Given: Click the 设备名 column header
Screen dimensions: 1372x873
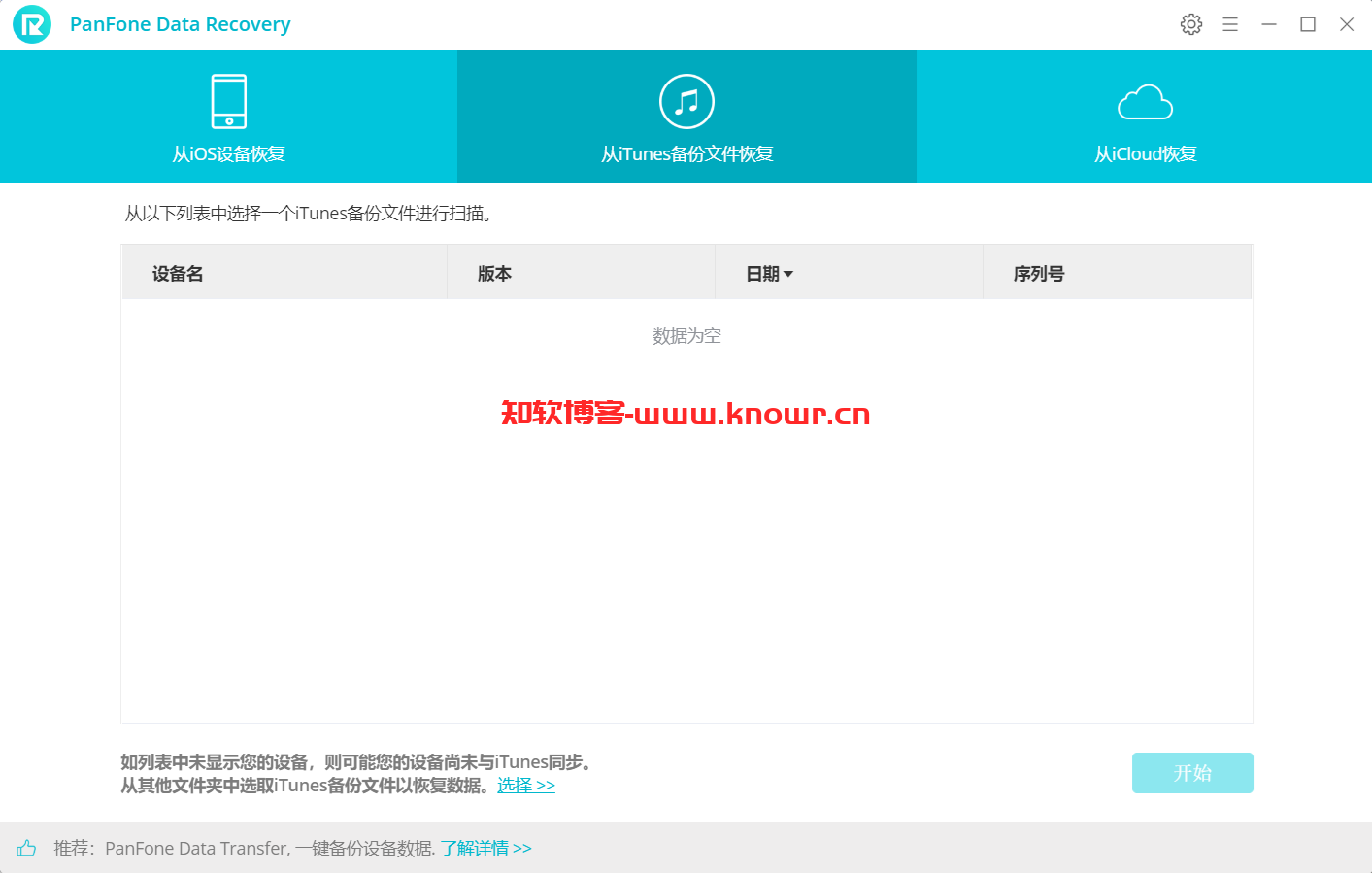Looking at the screenshot, I should pos(284,273).
